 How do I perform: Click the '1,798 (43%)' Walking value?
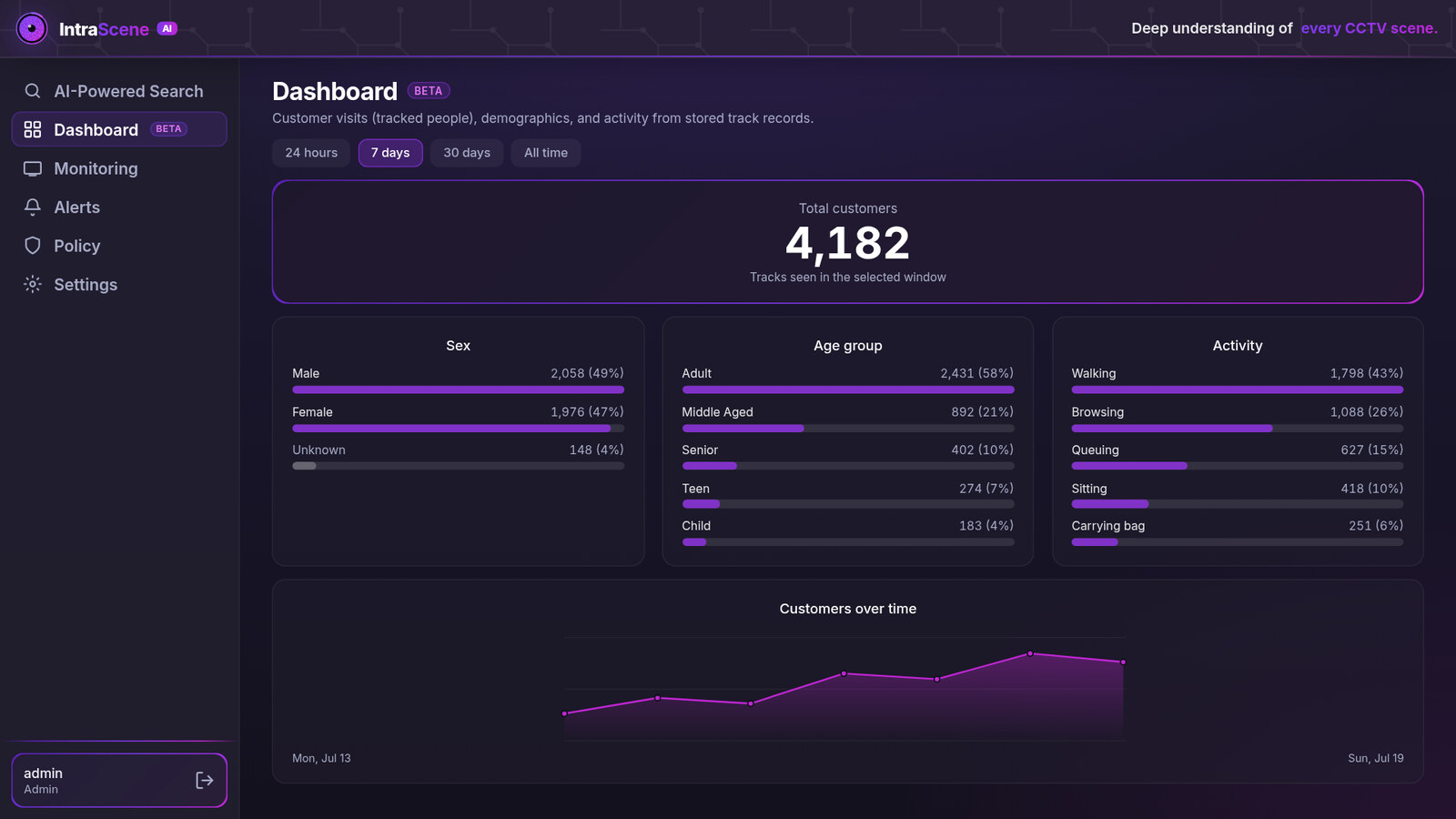coord(1366,373)
